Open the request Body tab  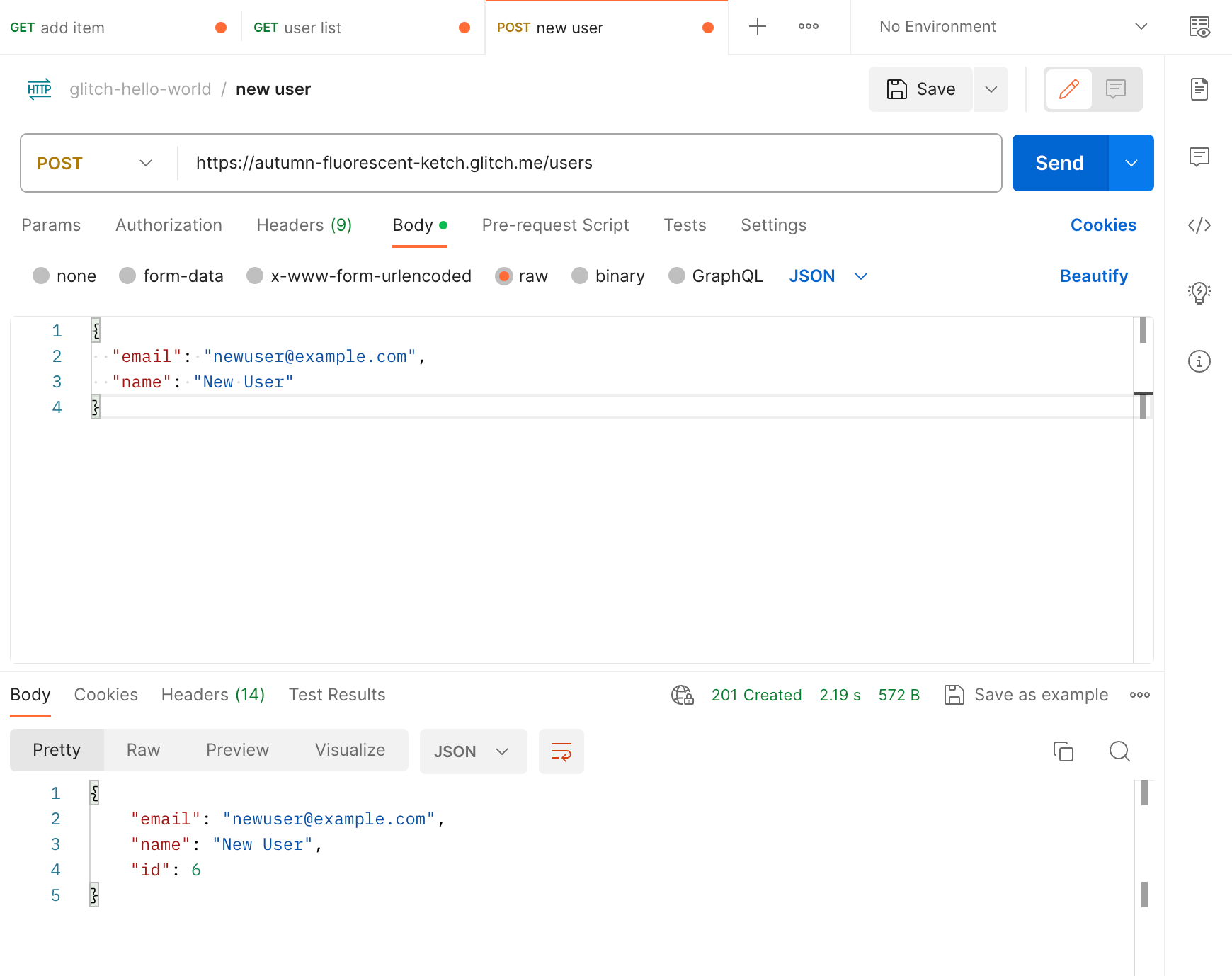420,225
